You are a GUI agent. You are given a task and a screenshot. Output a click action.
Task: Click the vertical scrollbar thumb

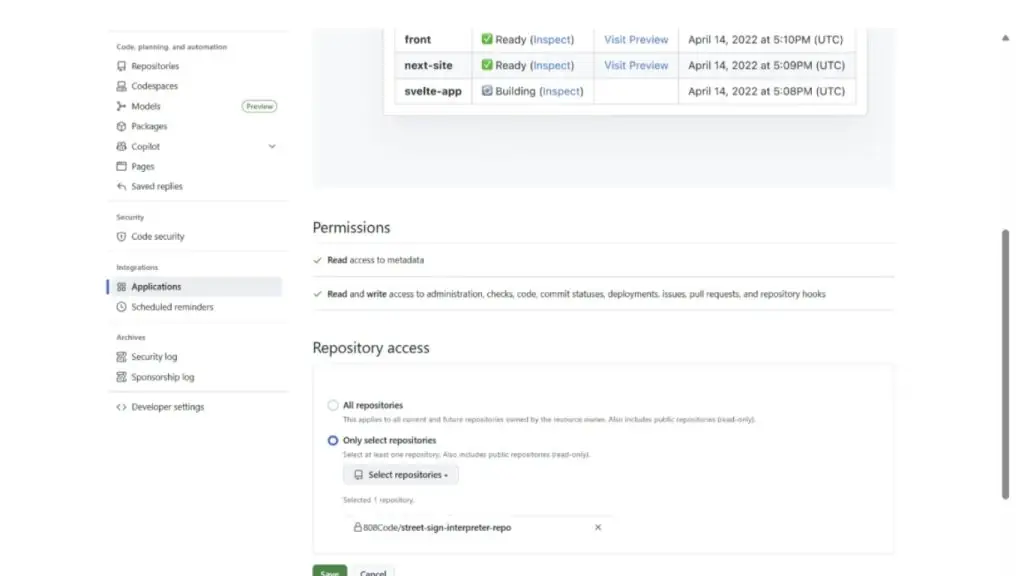1006,364
